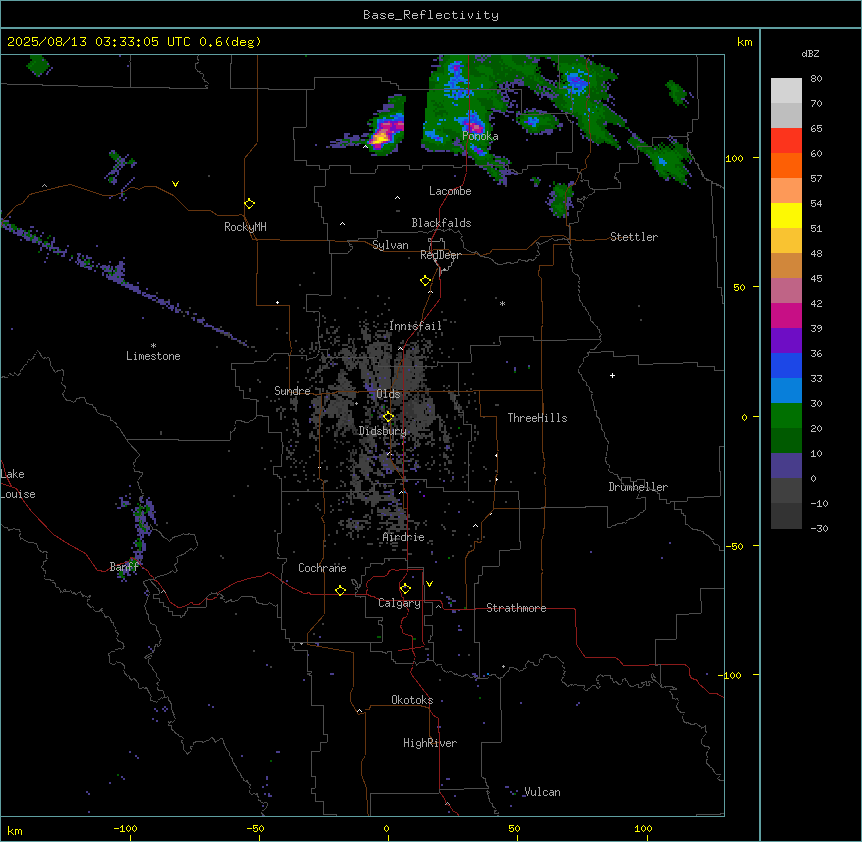Click the RockyMH label
862x842 pixels.
(x=245, y=227)
